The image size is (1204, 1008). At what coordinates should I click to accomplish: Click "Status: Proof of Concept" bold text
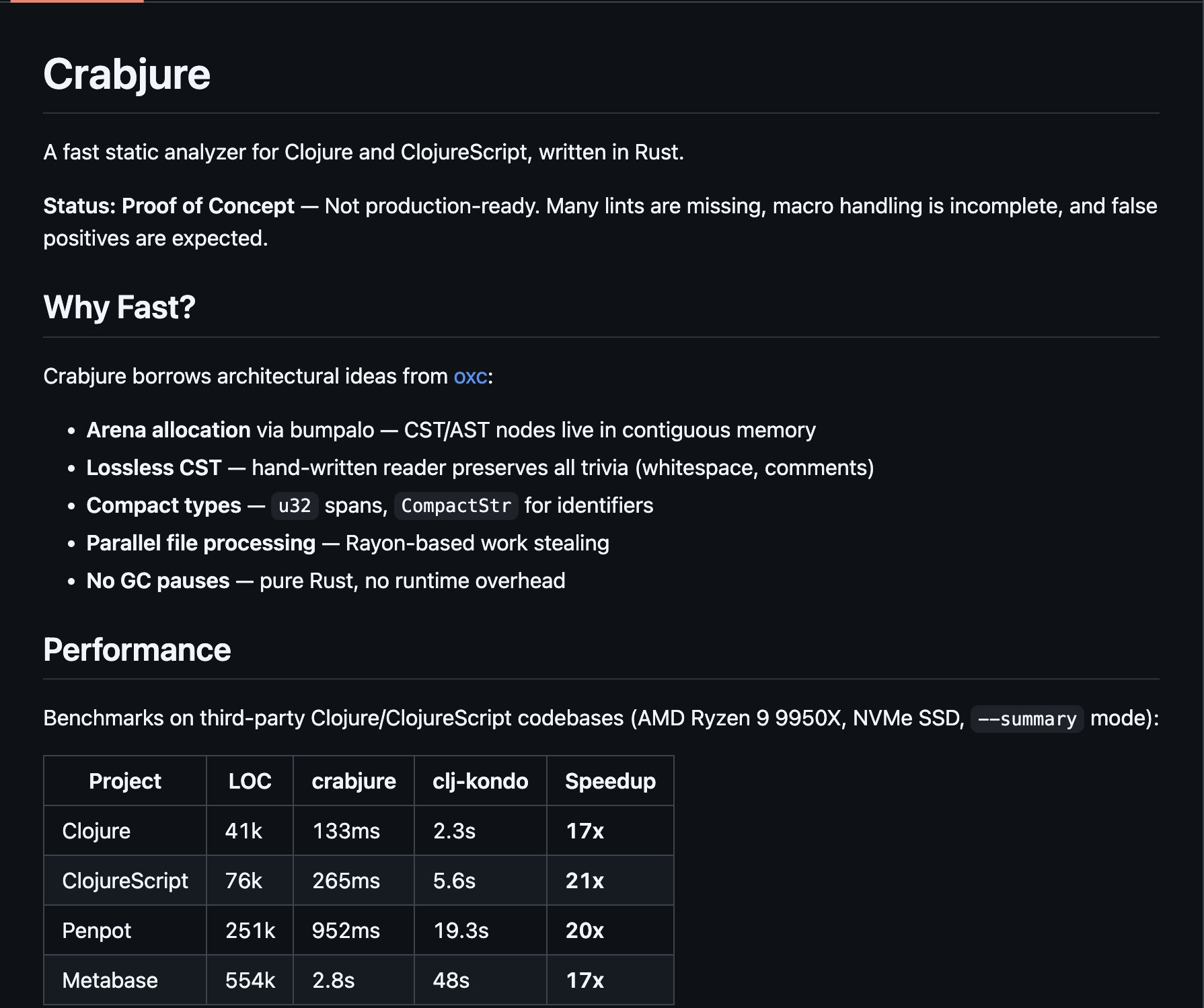click(x=169, y=206)
